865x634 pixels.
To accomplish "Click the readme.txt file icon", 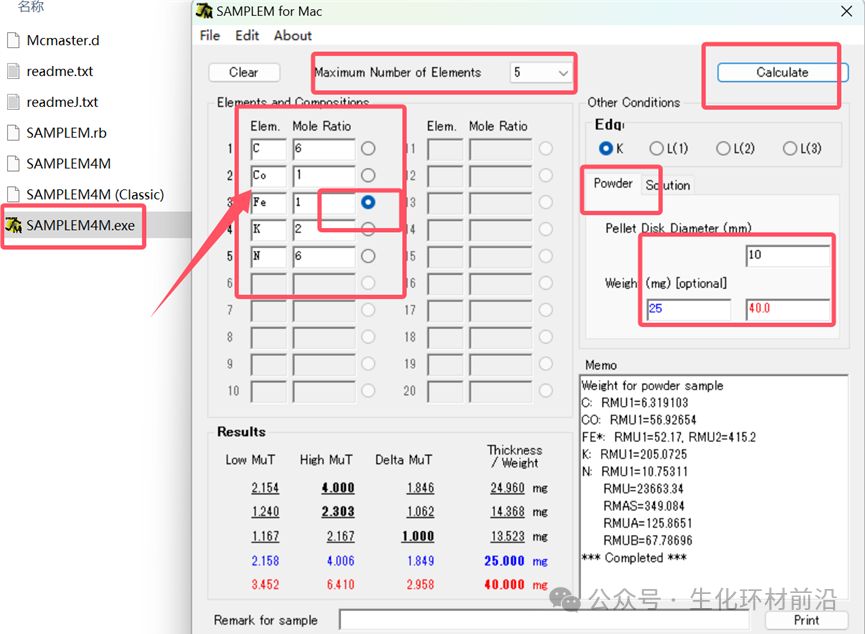I will (x=13, y=71).
